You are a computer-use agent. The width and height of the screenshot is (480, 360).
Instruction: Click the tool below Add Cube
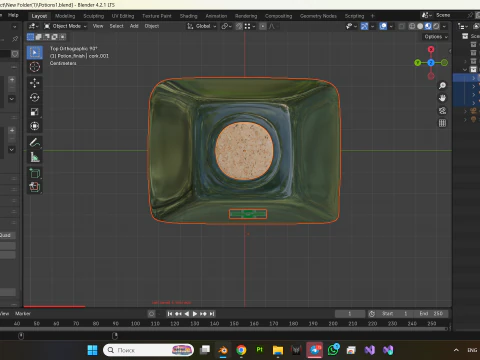click(35, 187)
